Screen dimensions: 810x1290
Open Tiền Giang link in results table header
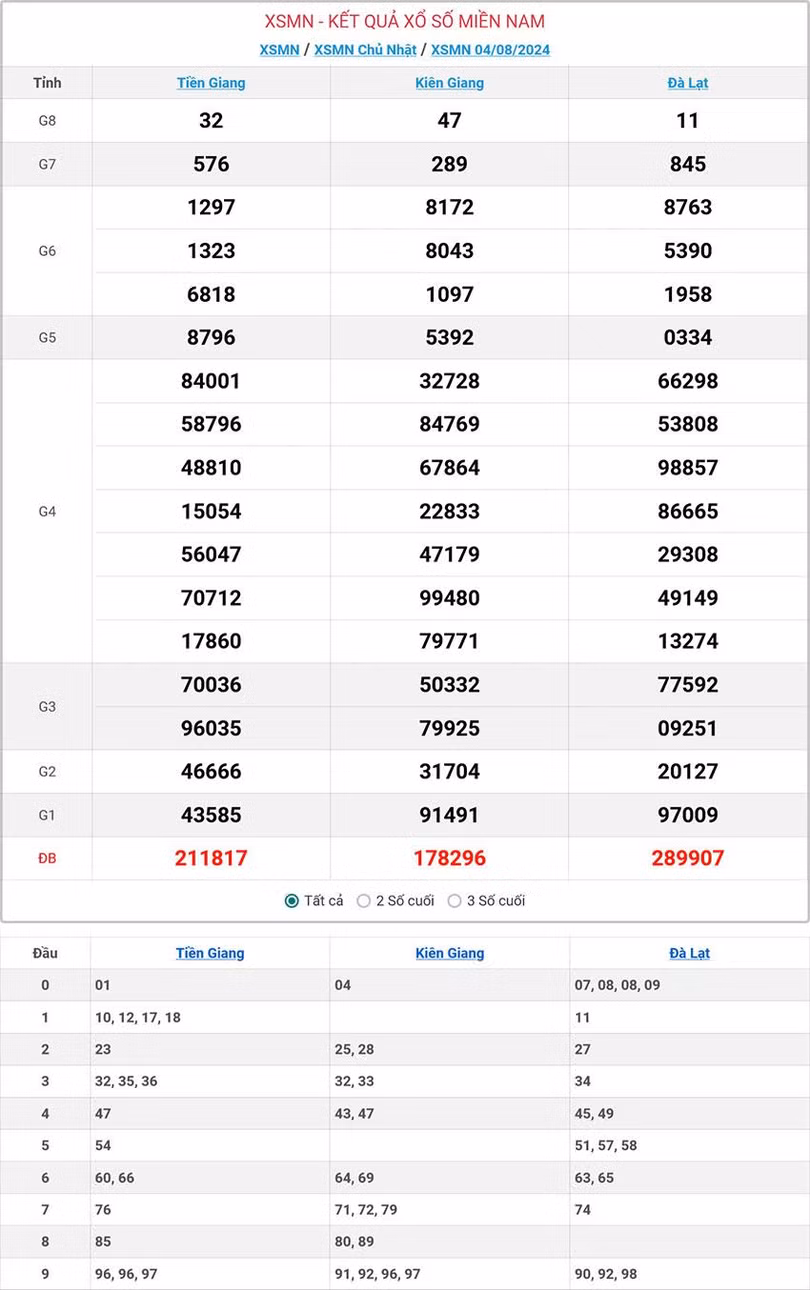coord(211,83)
